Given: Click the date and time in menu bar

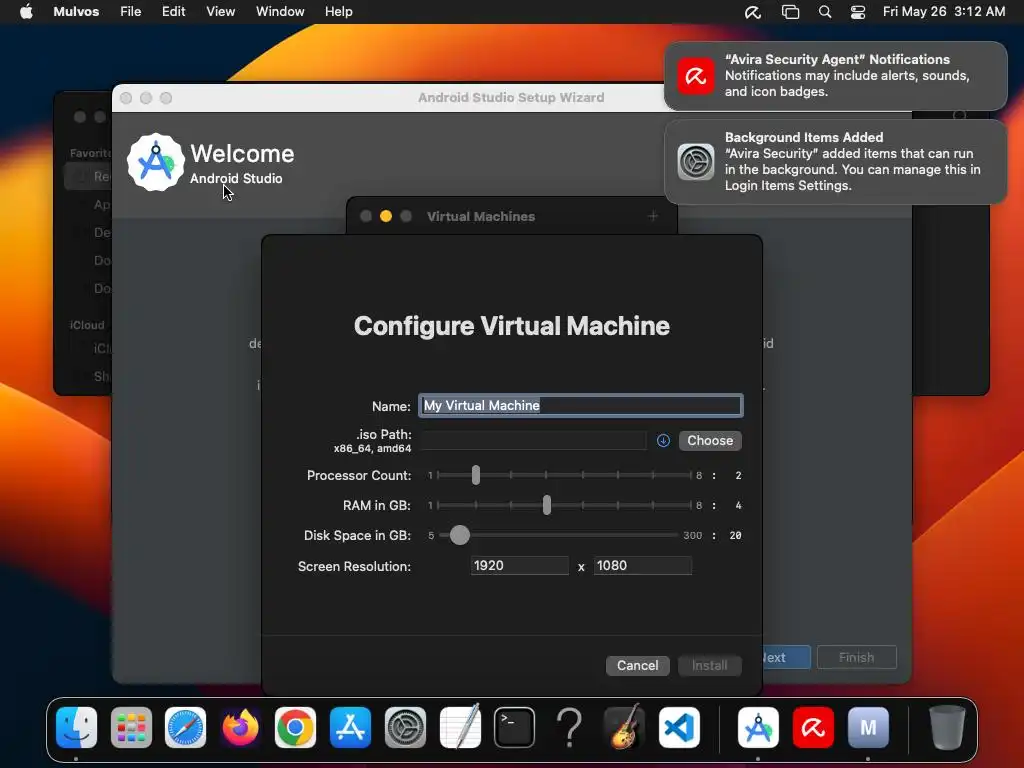Looking at the screenshot, I should pyautogui.click(x=944, y=12).
